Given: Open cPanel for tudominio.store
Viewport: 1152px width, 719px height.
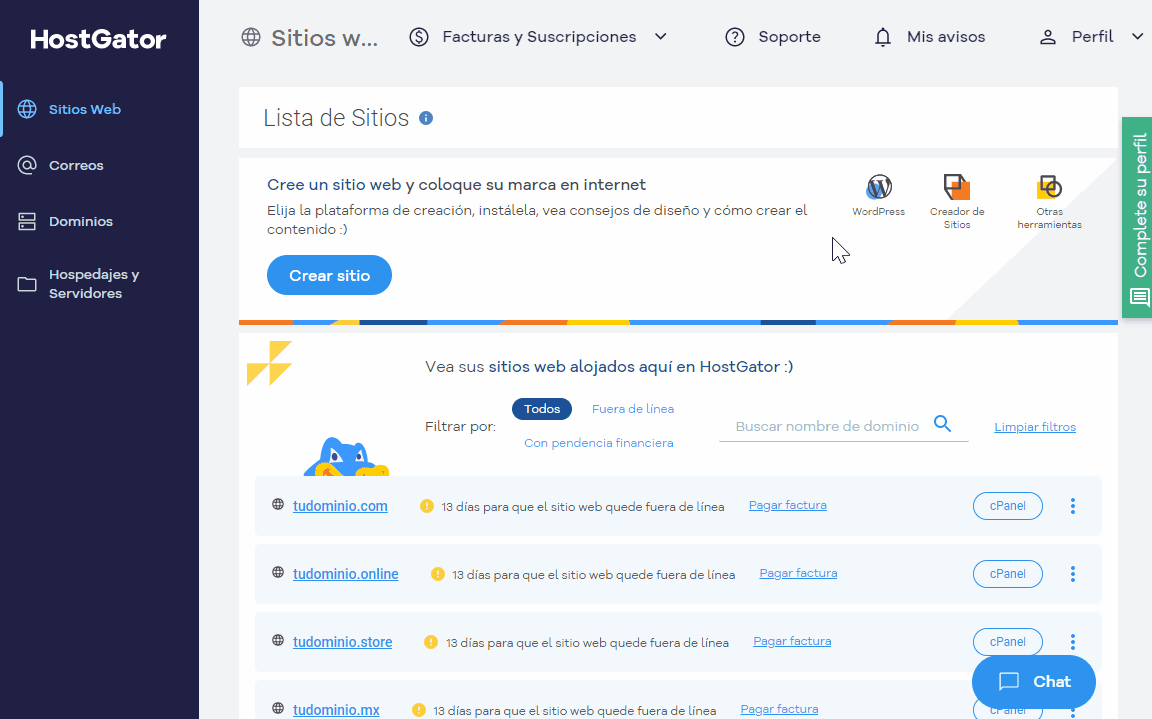Looking at the screenshot, I should tap(1007, 642).
